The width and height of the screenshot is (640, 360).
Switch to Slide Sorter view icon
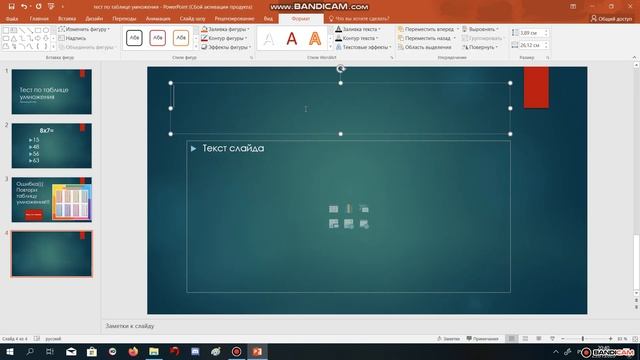(525, 339)
